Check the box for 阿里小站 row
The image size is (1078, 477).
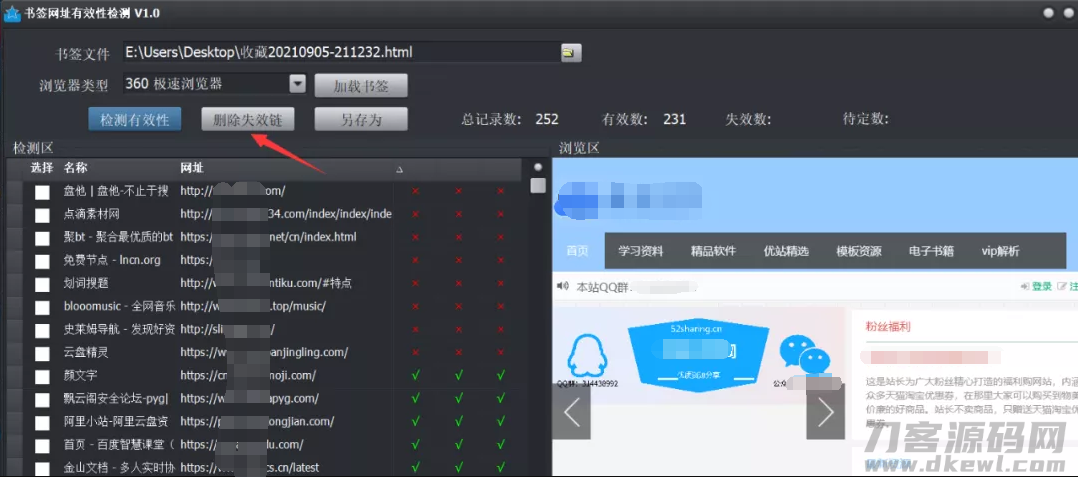point(43,422)
